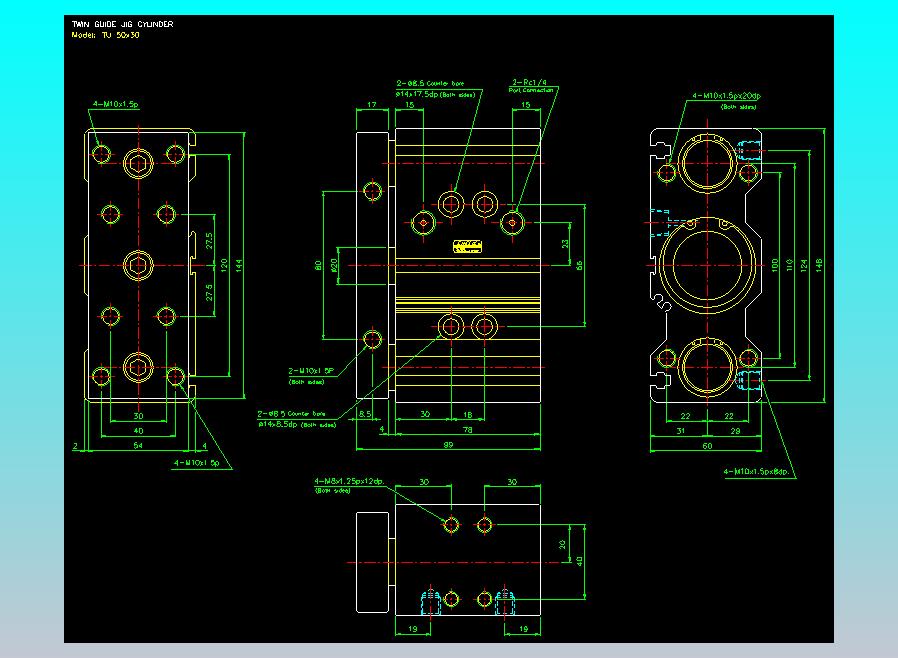Click the 144 height dimension text
The width and height of the screenshot is (898, 658).
(x=240, y=264)
